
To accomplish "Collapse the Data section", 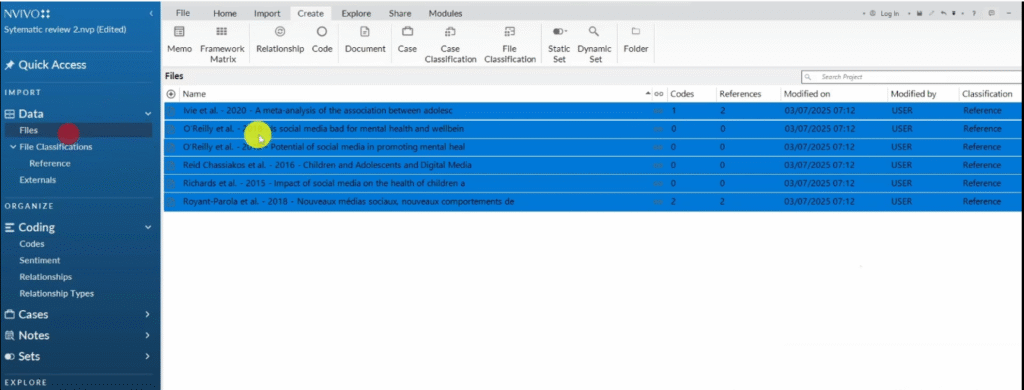I will coord(148,114).
